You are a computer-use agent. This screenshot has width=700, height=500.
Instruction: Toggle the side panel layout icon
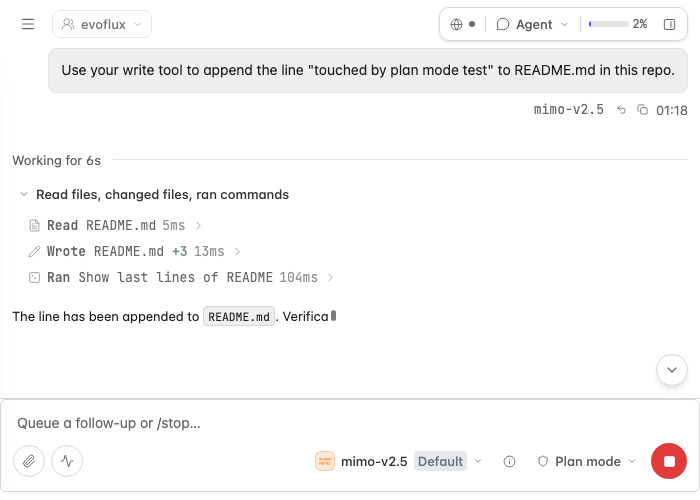click(669, 24)
